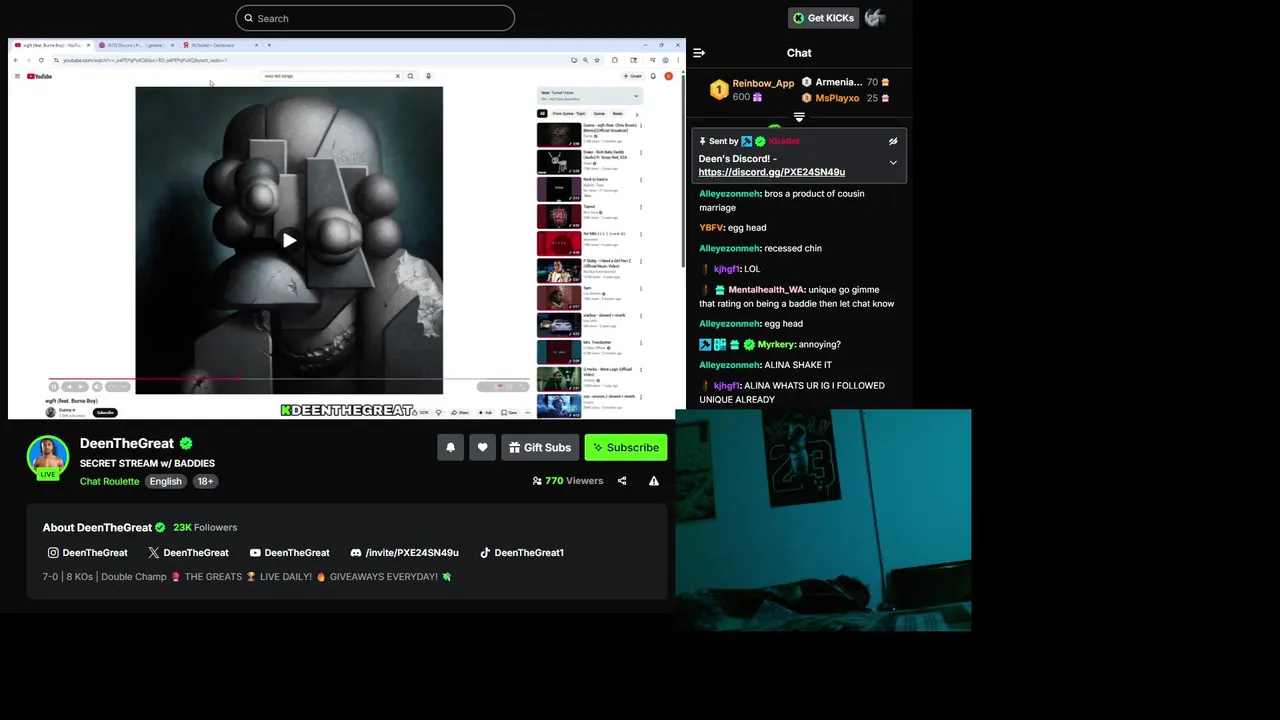Click the Kick search field
The height and width of the screenshot is (720, 1280).
[x=375, y=18]
